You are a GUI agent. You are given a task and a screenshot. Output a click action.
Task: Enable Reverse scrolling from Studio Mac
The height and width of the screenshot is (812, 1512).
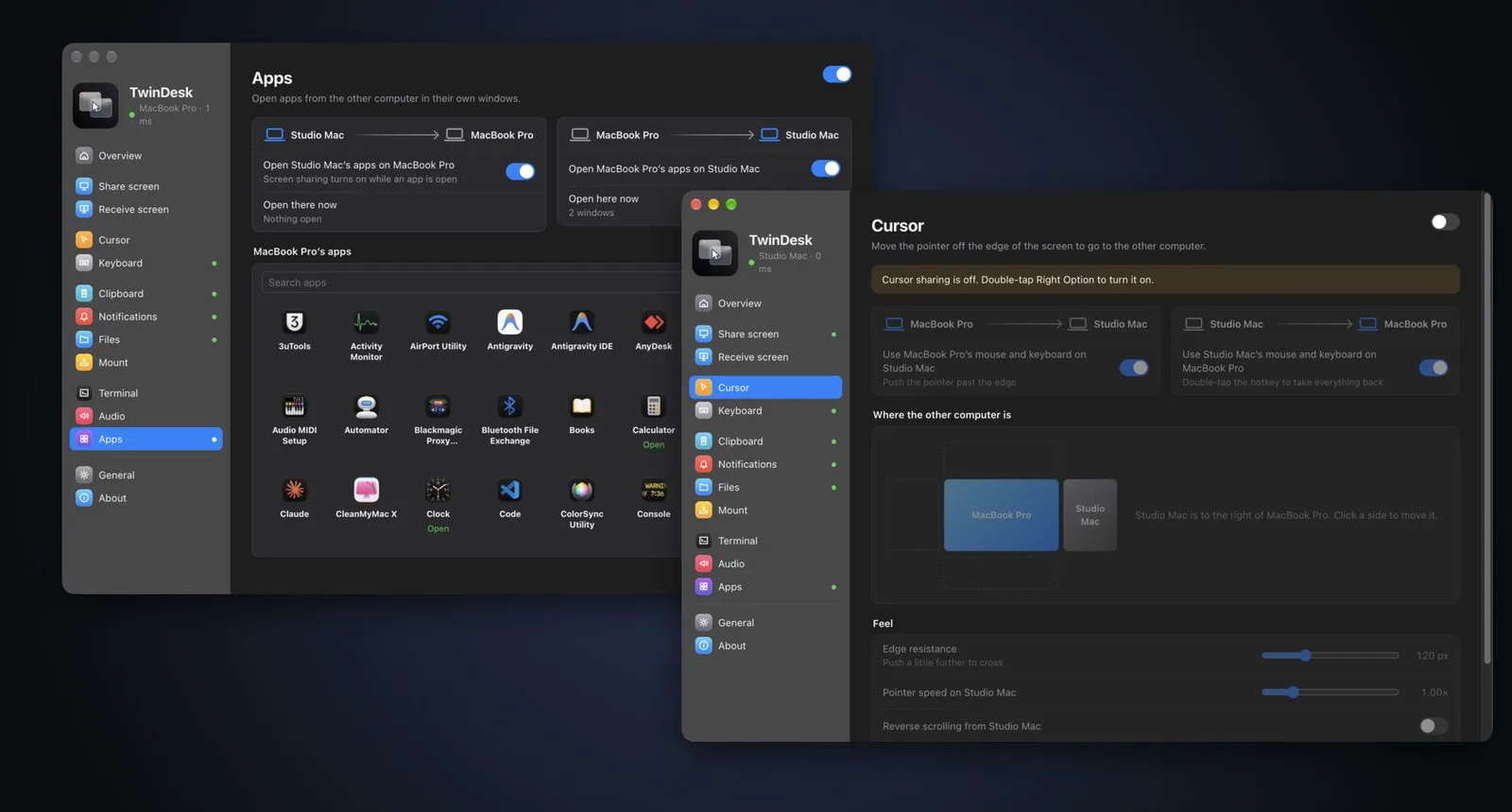click(x=1434, y=726)
